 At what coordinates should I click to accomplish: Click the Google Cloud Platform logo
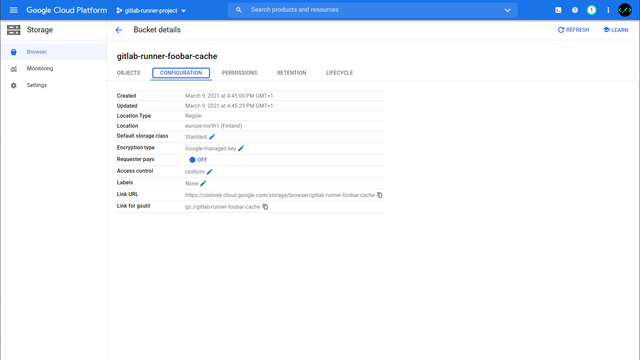[67, 10]
